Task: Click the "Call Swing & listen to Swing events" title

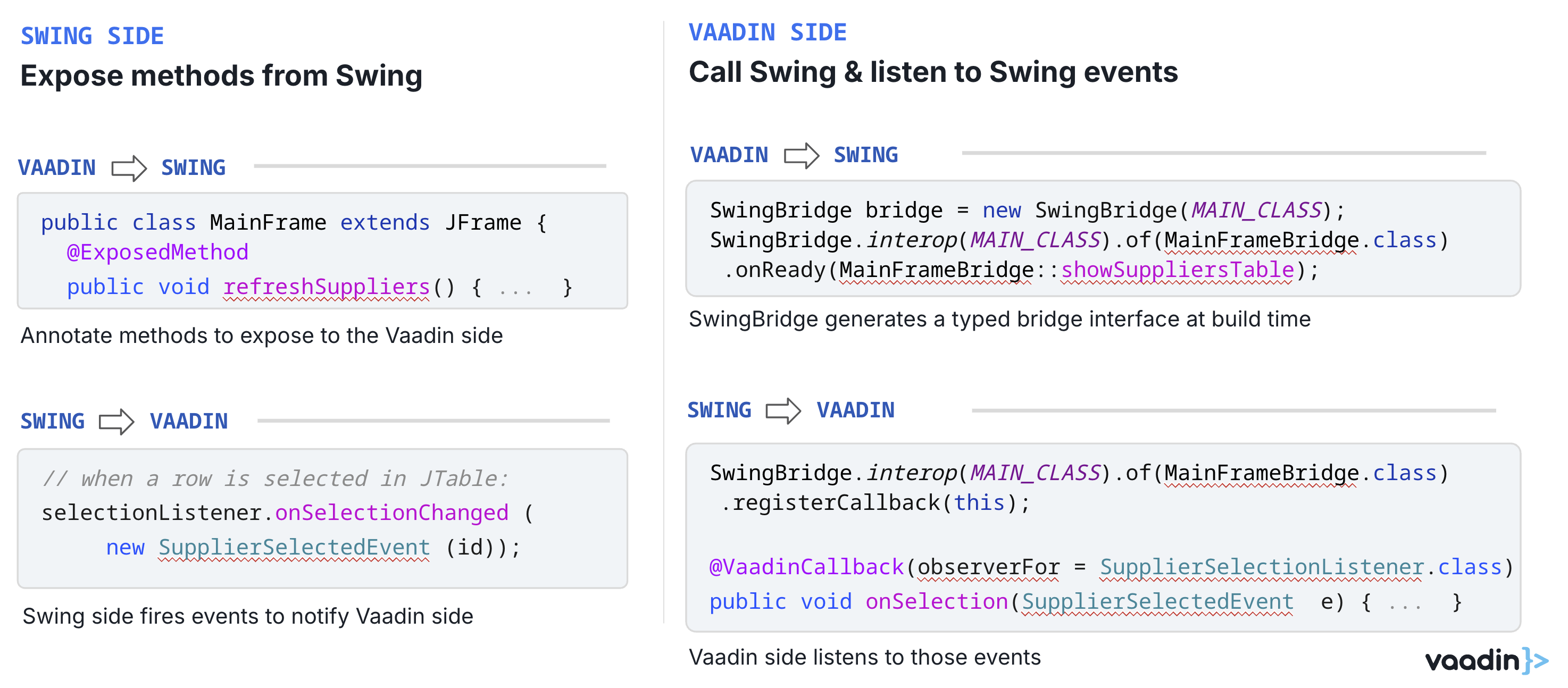Action: [x=933, y=72]
